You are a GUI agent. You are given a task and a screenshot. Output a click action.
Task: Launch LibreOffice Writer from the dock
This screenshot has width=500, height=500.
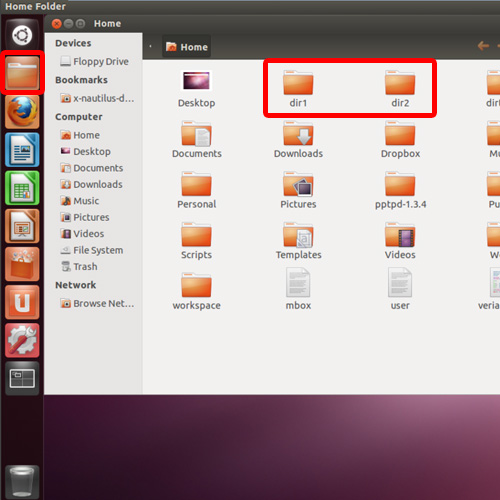point(22,150)
